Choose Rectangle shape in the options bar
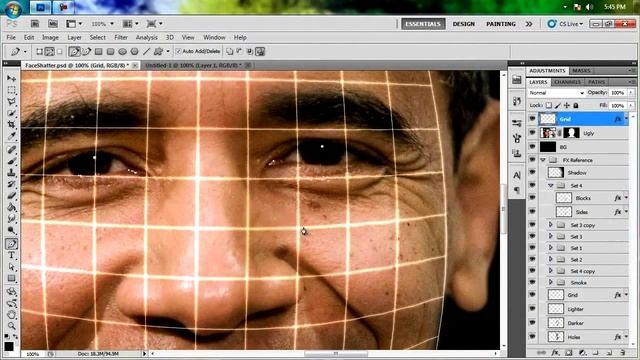 (98, 51)
